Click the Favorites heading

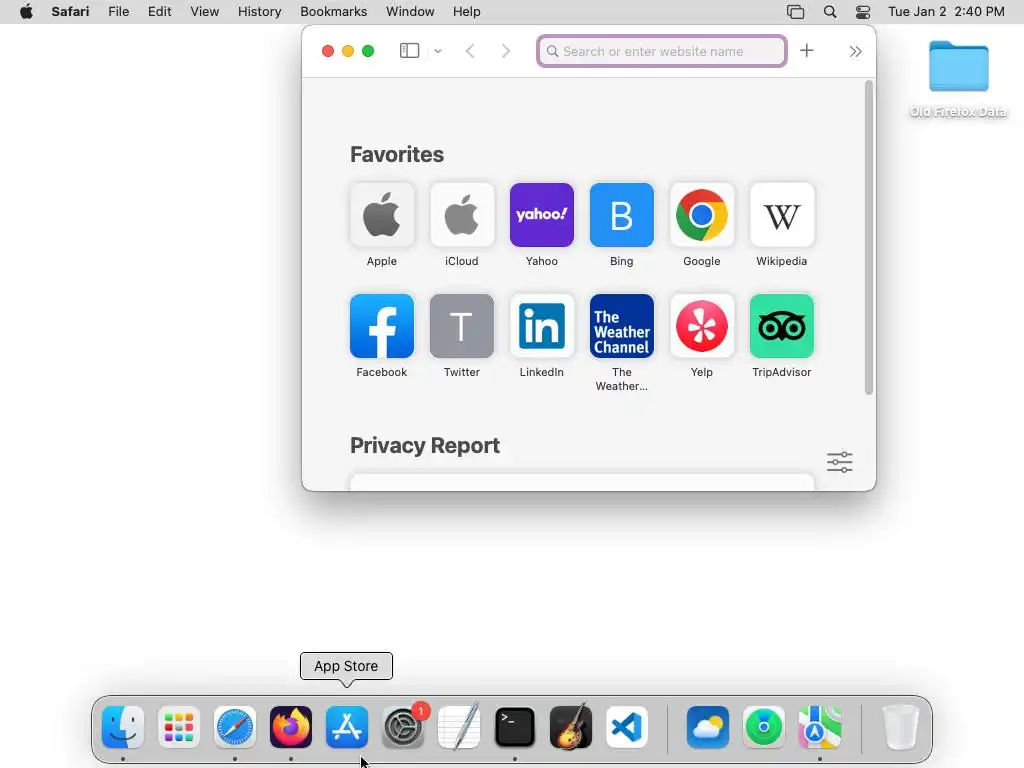pos(397,154)
